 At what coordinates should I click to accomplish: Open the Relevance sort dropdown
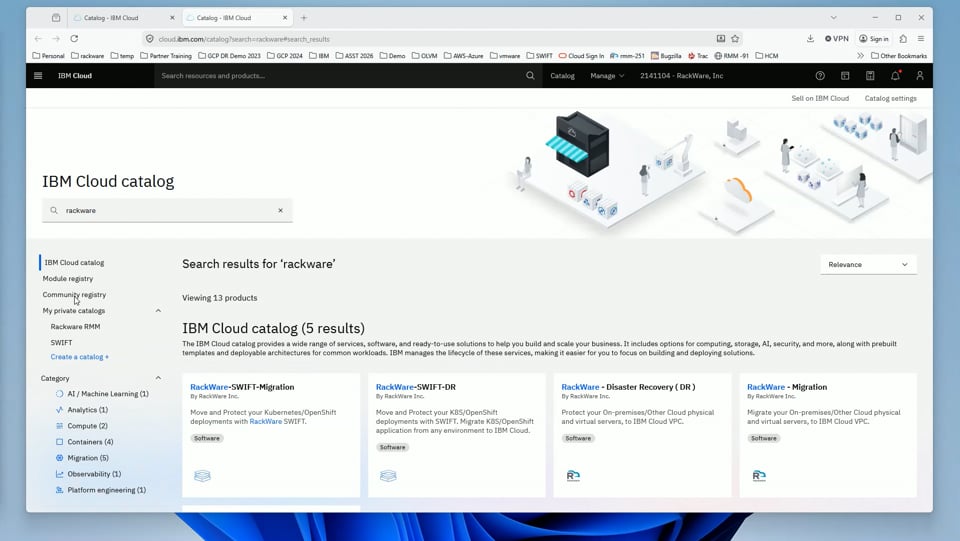(x=868, y=264)
